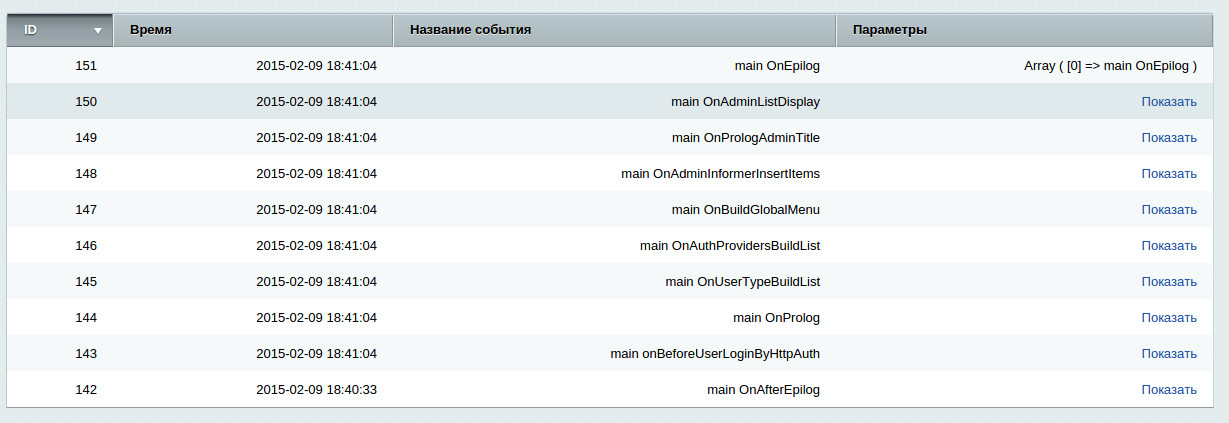Reveal parameters for main OnProlog row
The height and width of the screenshot is (423, 1229).
point(1168,318)
